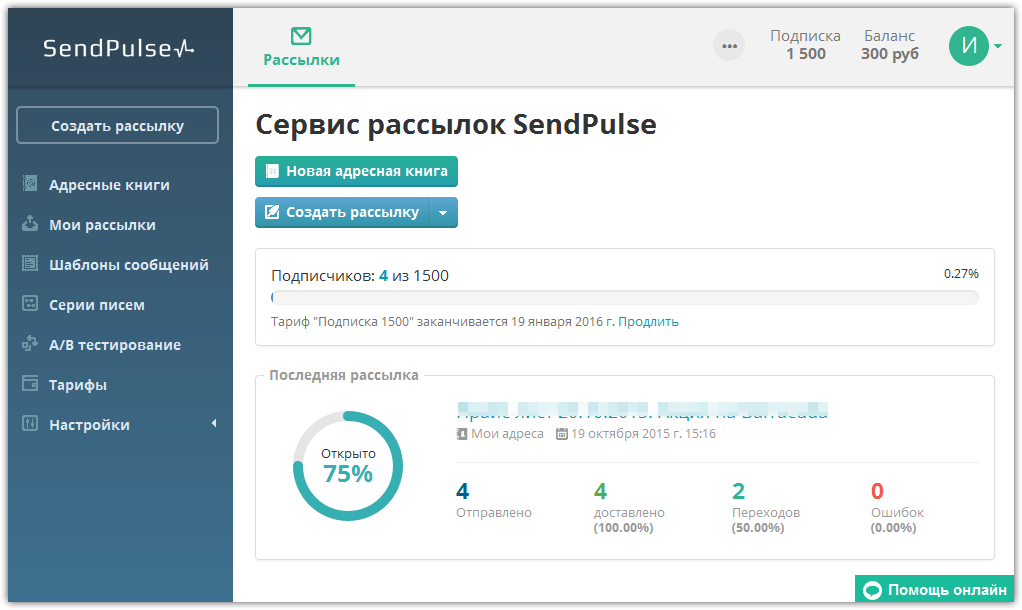The width and height of the screenshot is (1022, 610).
Task: Click the calendar icon by 19 октября
Action: click(562, 433)
